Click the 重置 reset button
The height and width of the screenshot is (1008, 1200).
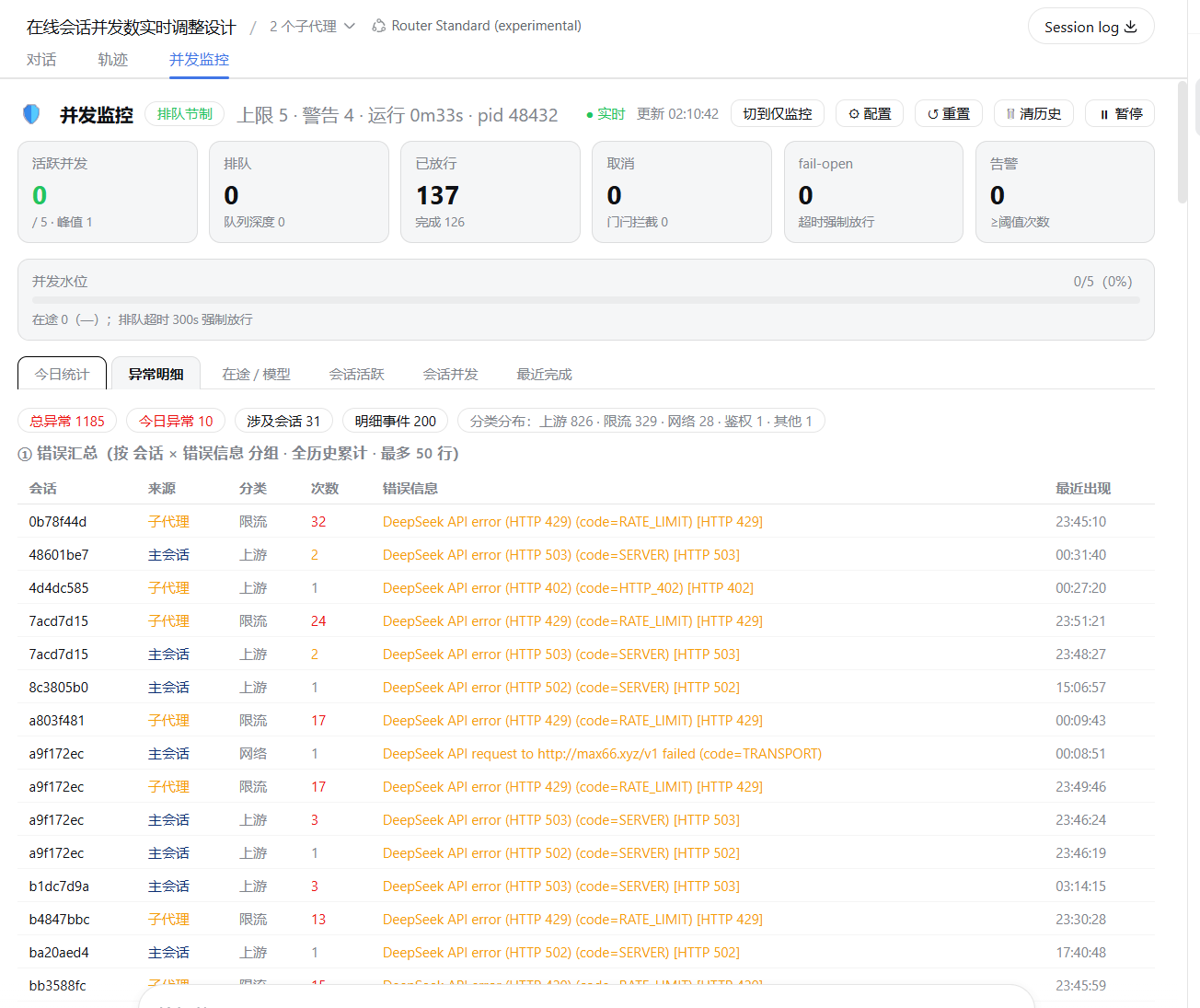point(949,114)
